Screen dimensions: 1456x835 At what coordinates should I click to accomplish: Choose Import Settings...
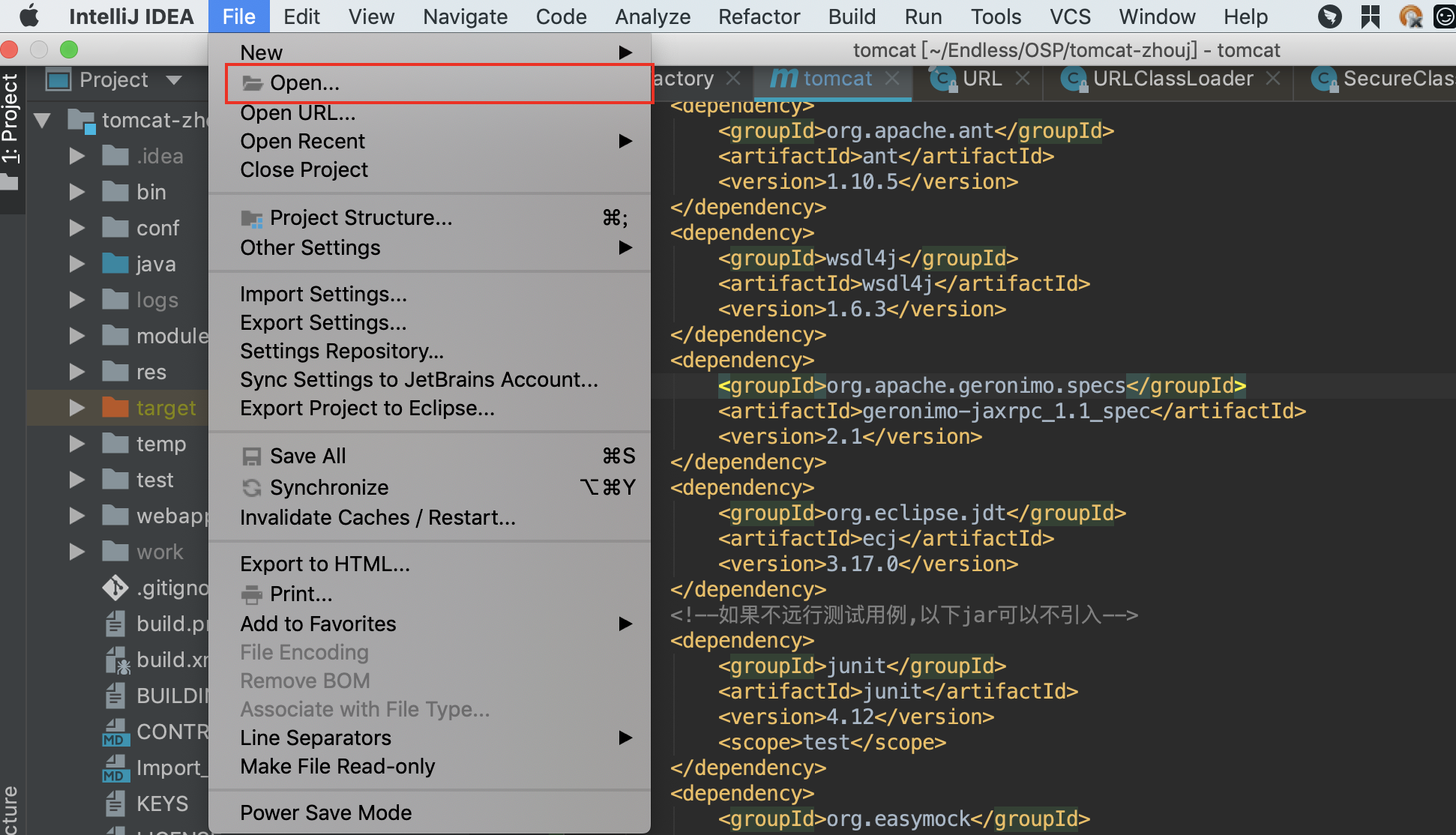pyautogui.click(x=430, y=295)
